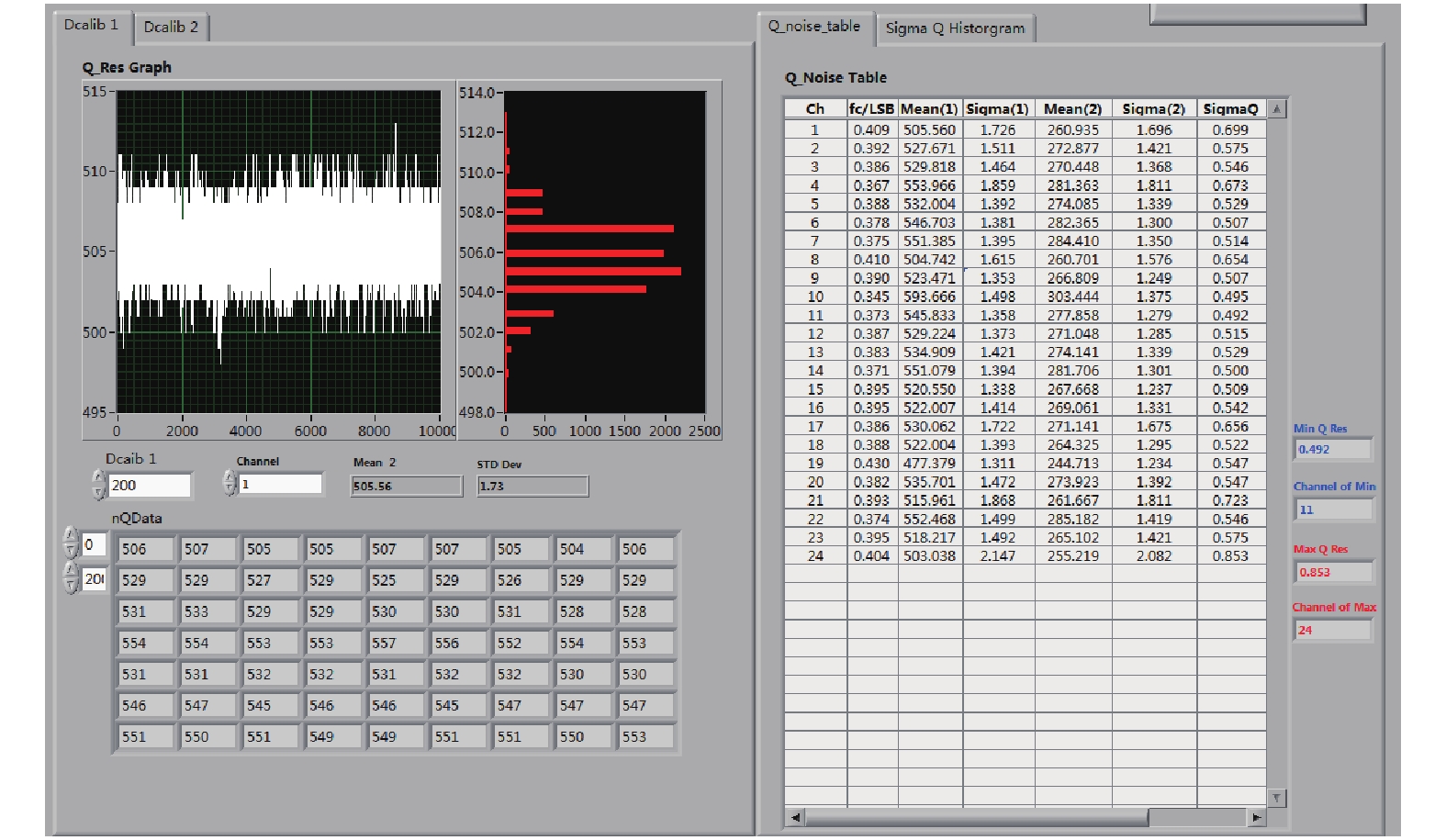Click the nQData column index field showing 20
The image size is (1446, 840).
coord(94,579)
